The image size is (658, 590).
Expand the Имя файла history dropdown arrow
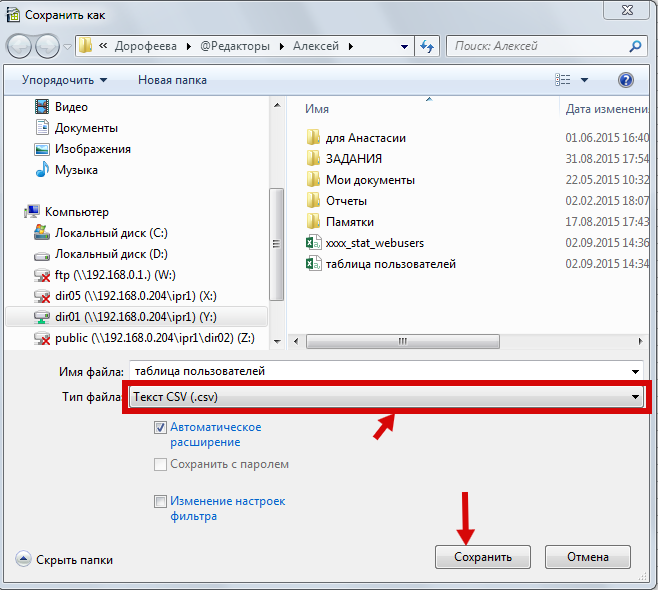point(634,371)
